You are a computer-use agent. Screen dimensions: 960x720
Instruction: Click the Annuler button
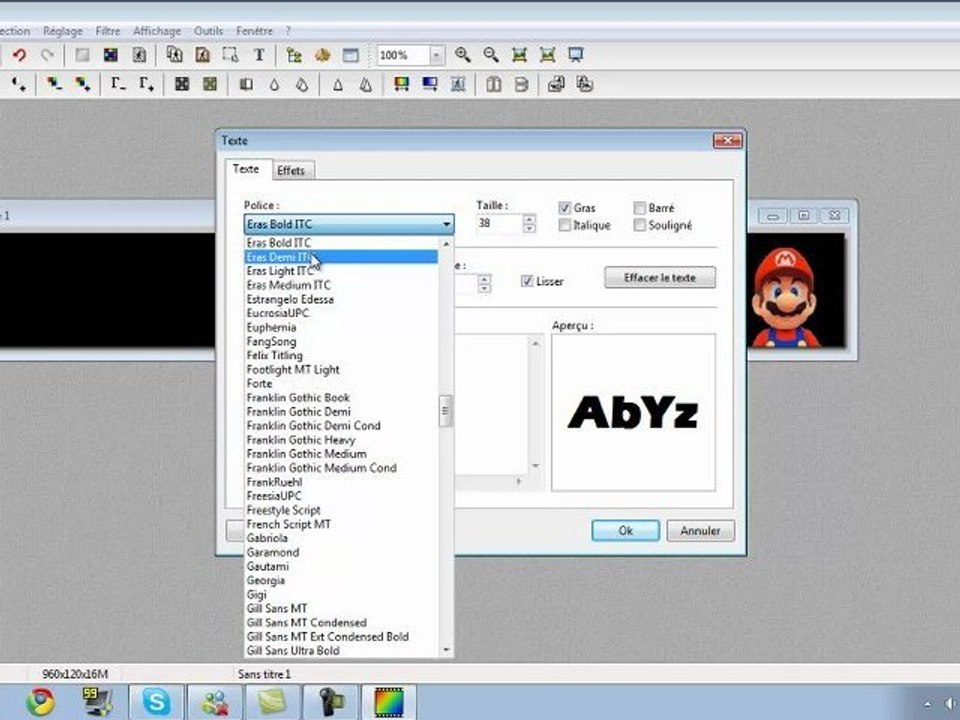click(x=700, y=531)
